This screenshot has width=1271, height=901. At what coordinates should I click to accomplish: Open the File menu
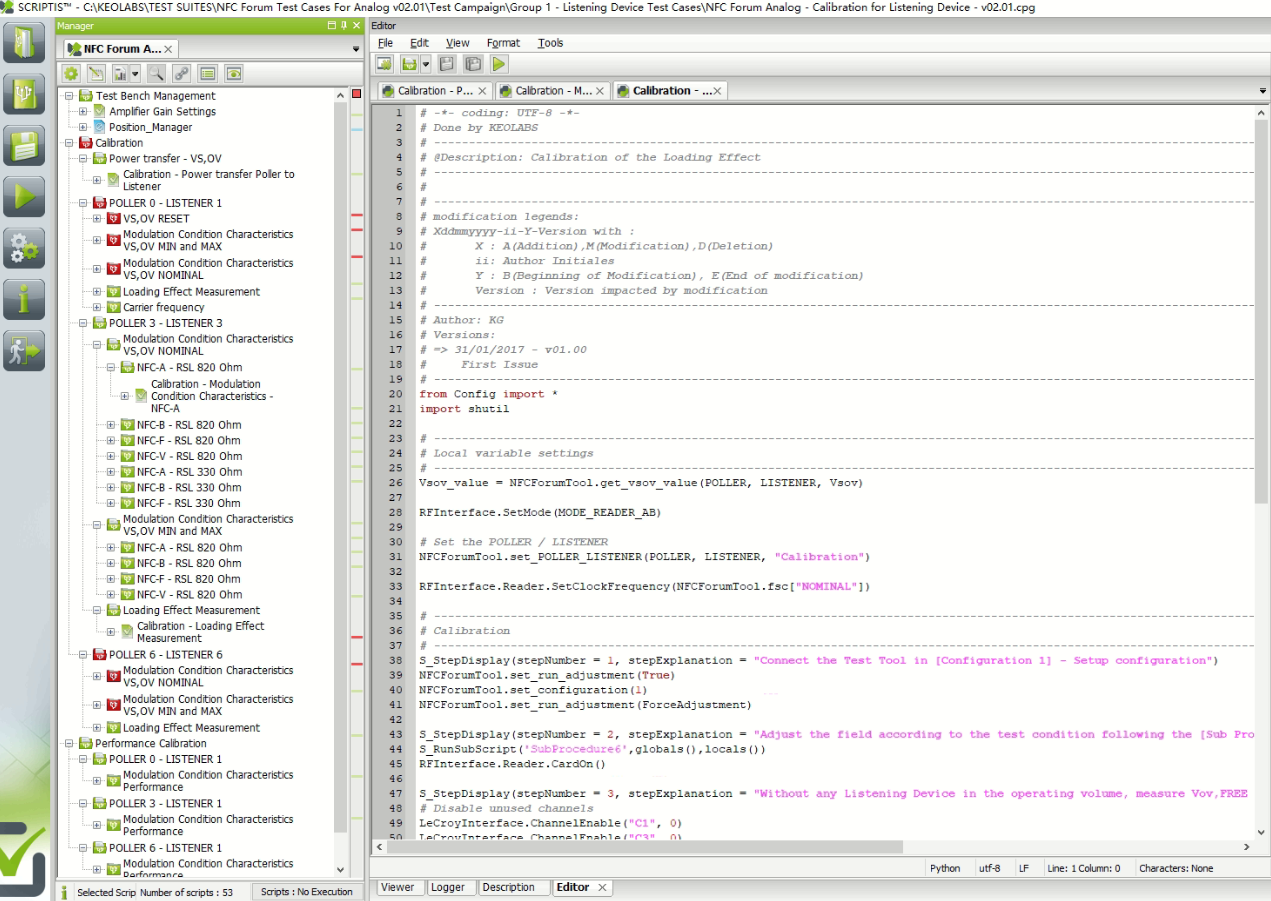386,43
